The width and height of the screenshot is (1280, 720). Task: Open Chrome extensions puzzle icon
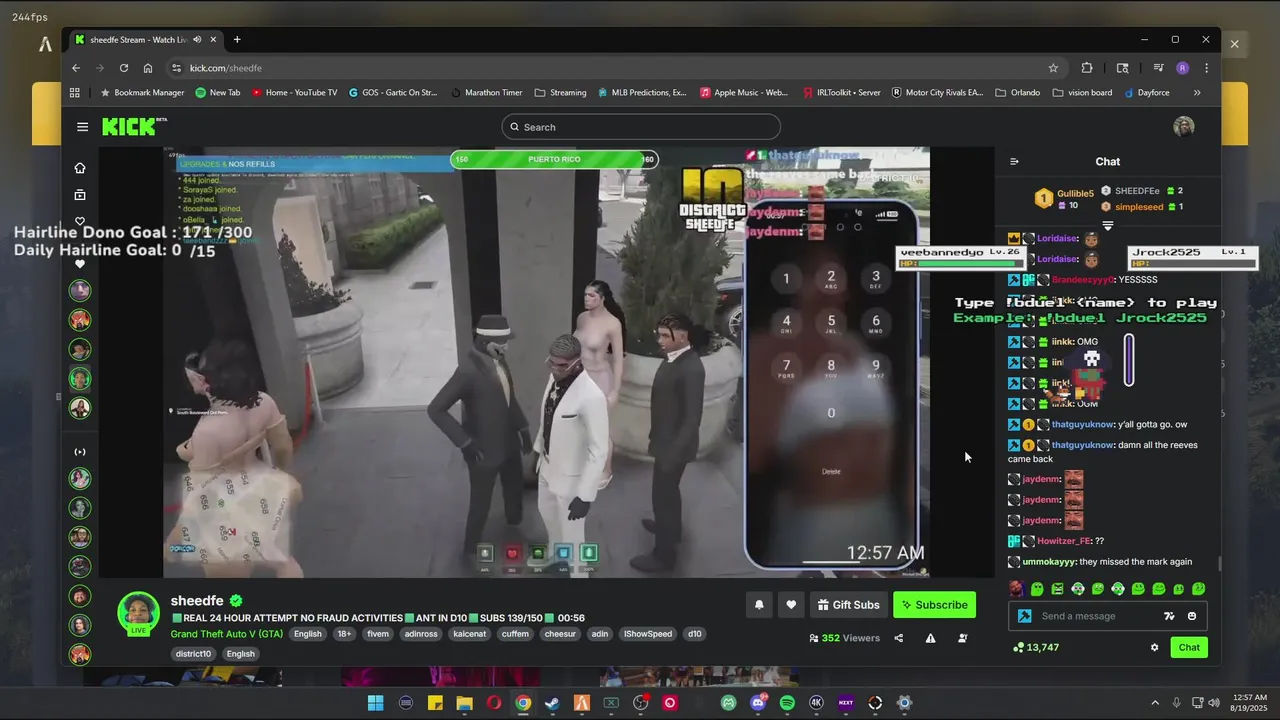[1087, 68]
